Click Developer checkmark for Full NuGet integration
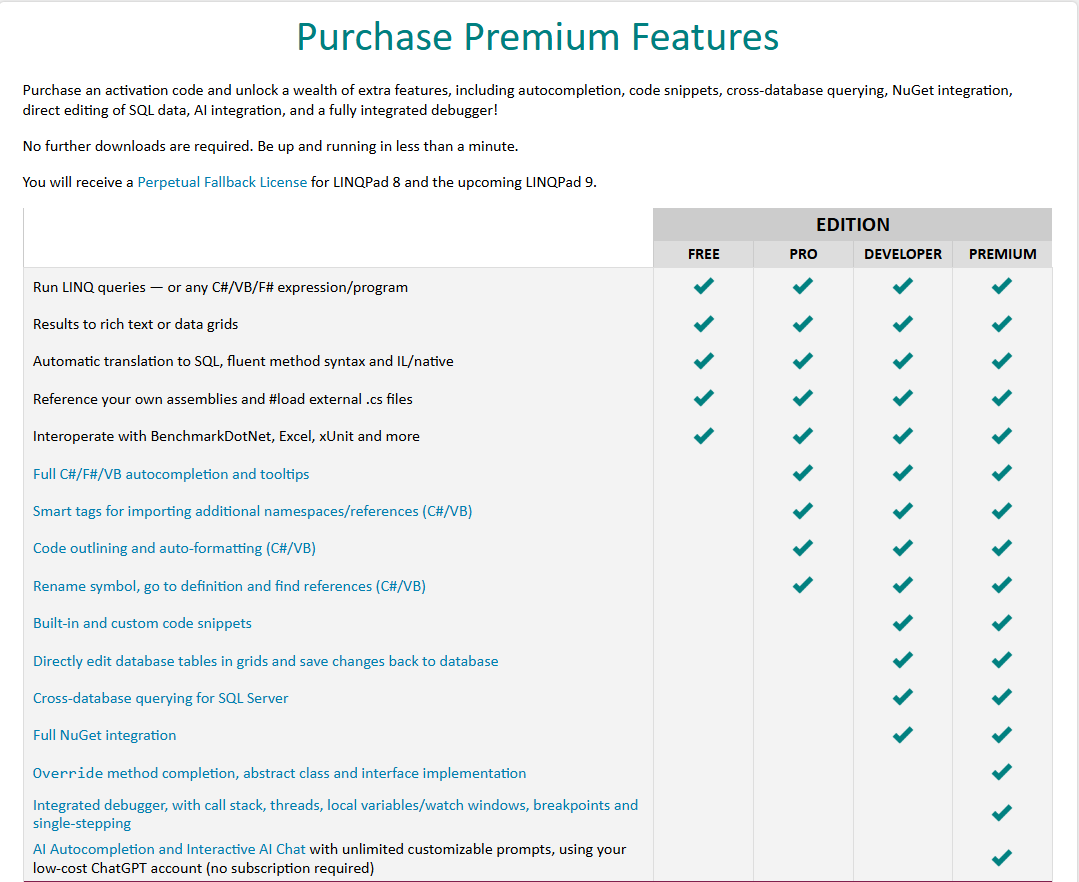This screenshot has height=882, width=1079. click(x=903, y=735)
